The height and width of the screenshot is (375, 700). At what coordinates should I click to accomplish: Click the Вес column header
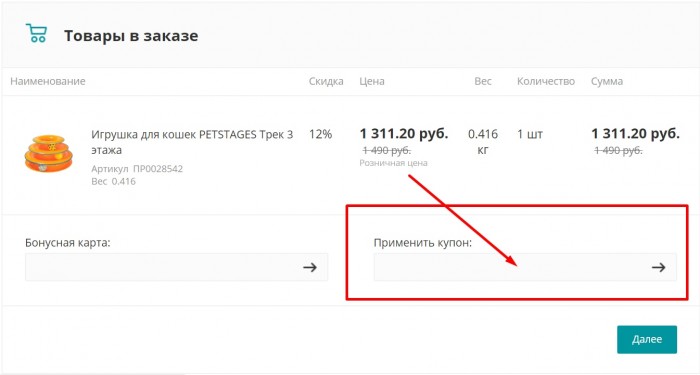(483, 81)
